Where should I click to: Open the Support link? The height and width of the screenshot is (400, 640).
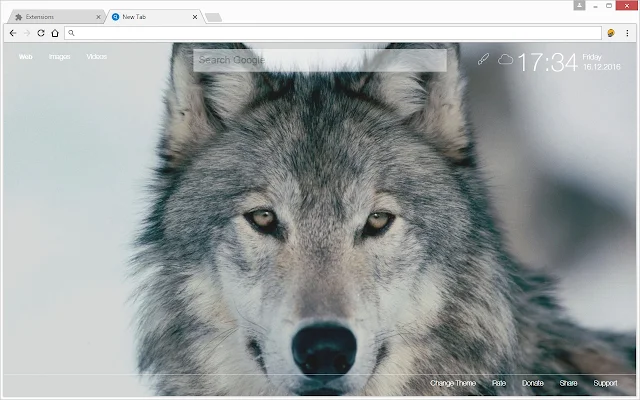[605, 383]
